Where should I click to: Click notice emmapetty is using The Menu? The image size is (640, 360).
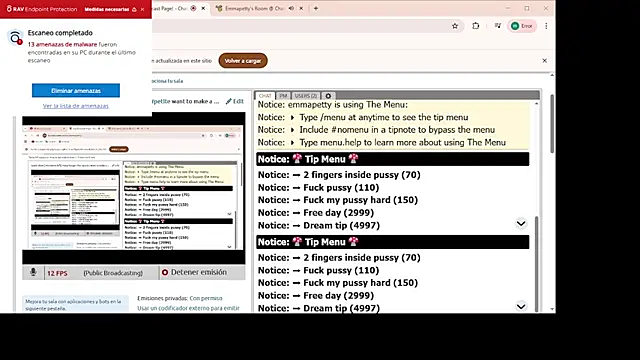[333, 105]
